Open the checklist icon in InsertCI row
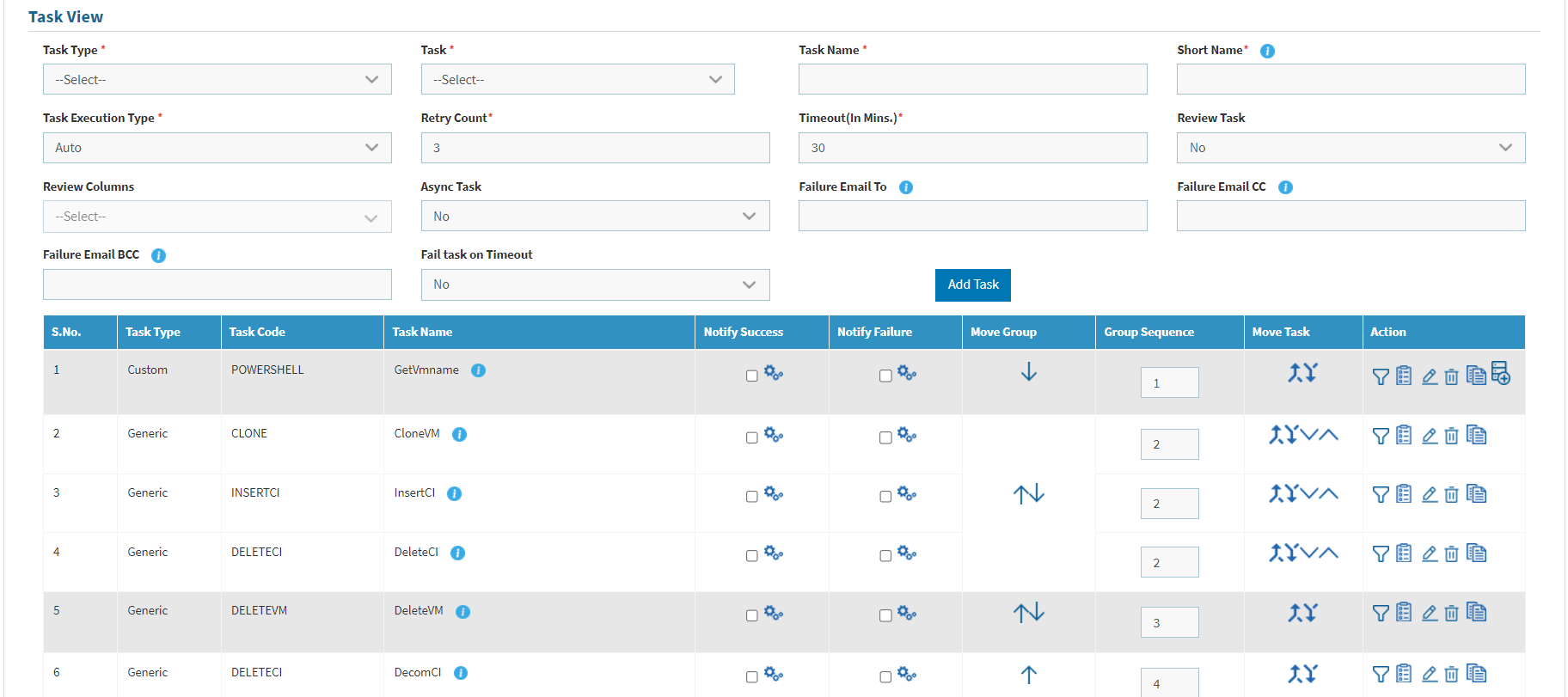The image size is (1568, 697). coord(1404,494)
